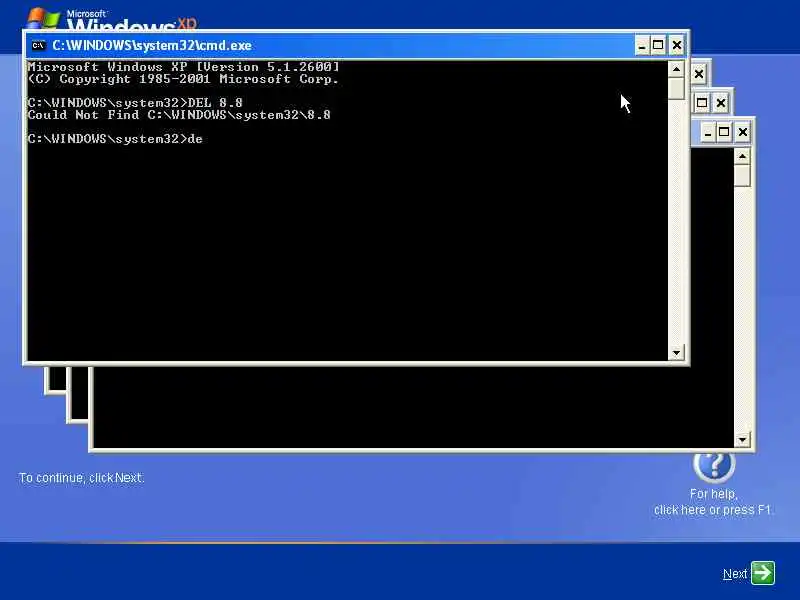Image resolution: width=800 pixels, height=600 pixels.
Task: Click the 'For help, click here' text
Action: pyautogui.click(x=713, y=502)
